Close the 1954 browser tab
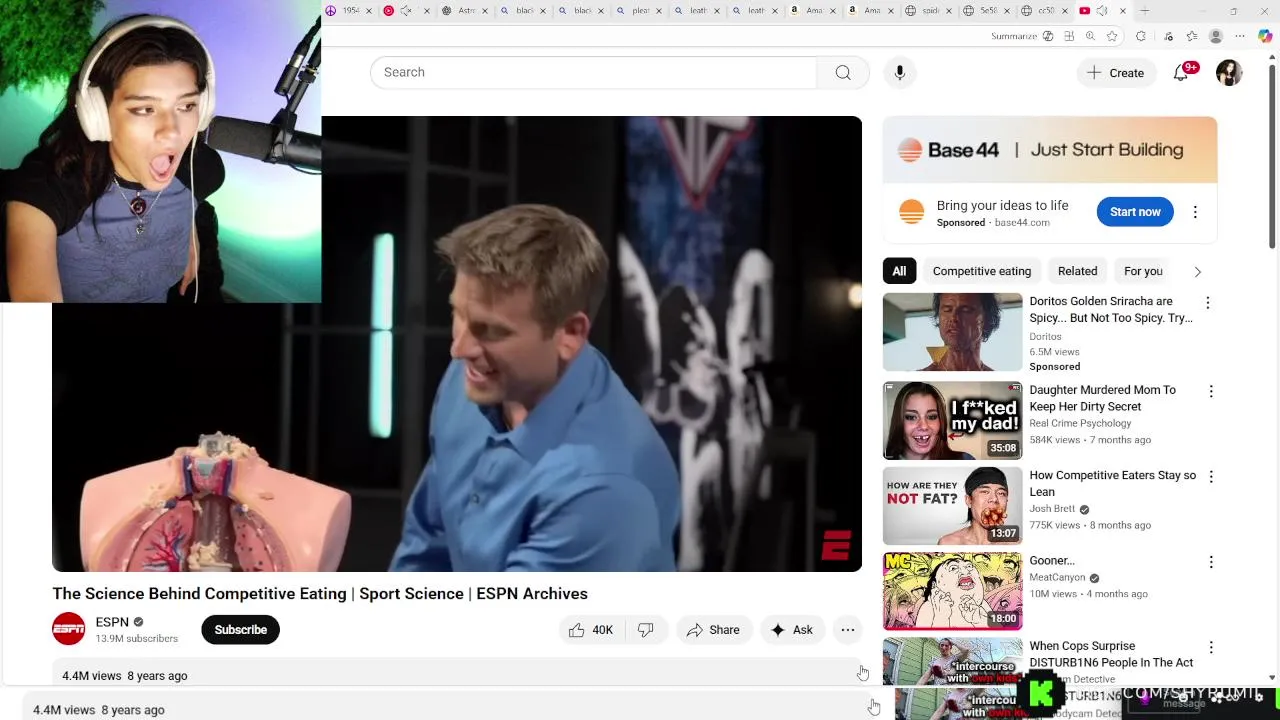Screen dimensions: 1280x720 tap(368, 11)
